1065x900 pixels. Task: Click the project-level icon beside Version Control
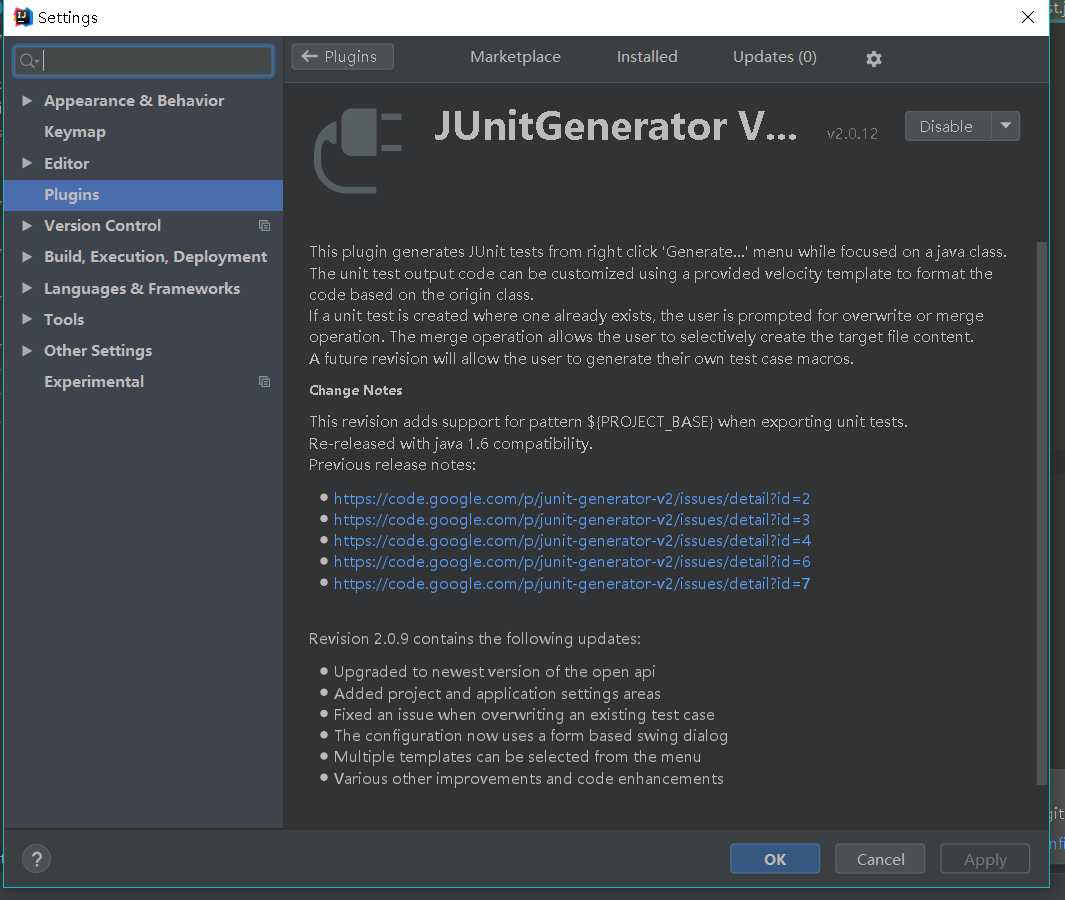tap(264, 226)
